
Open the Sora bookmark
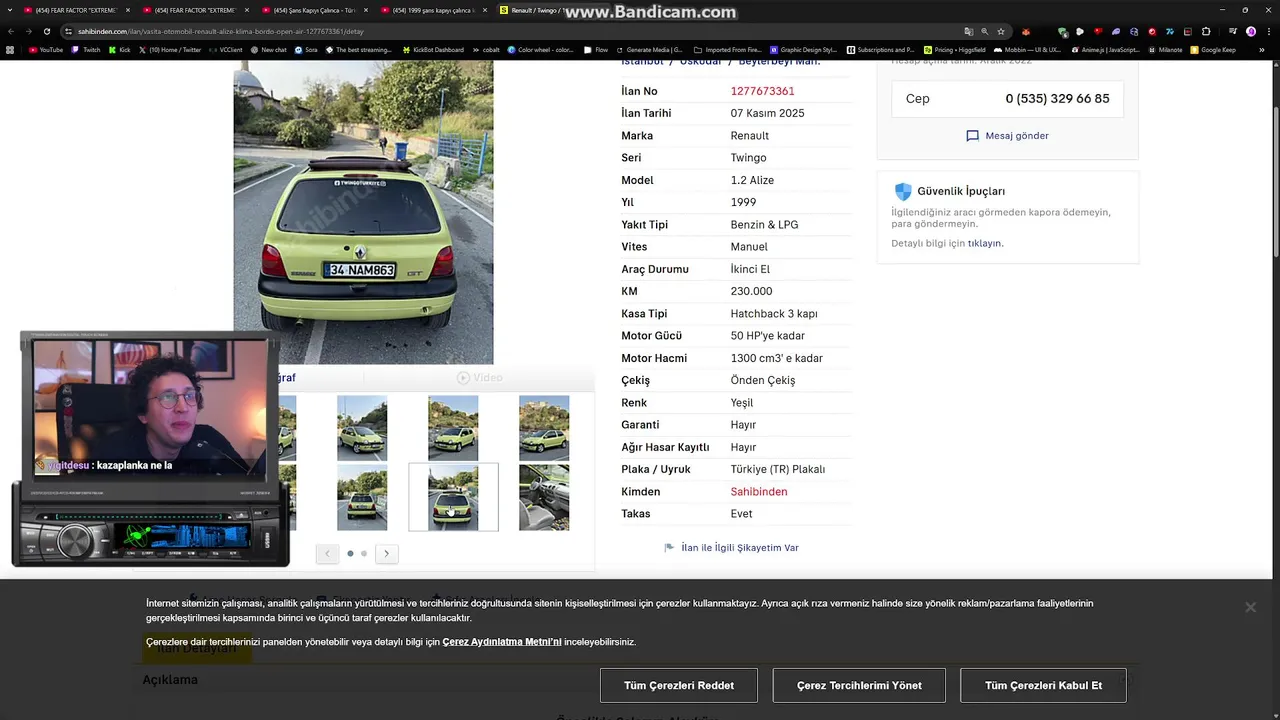point(305,49)
